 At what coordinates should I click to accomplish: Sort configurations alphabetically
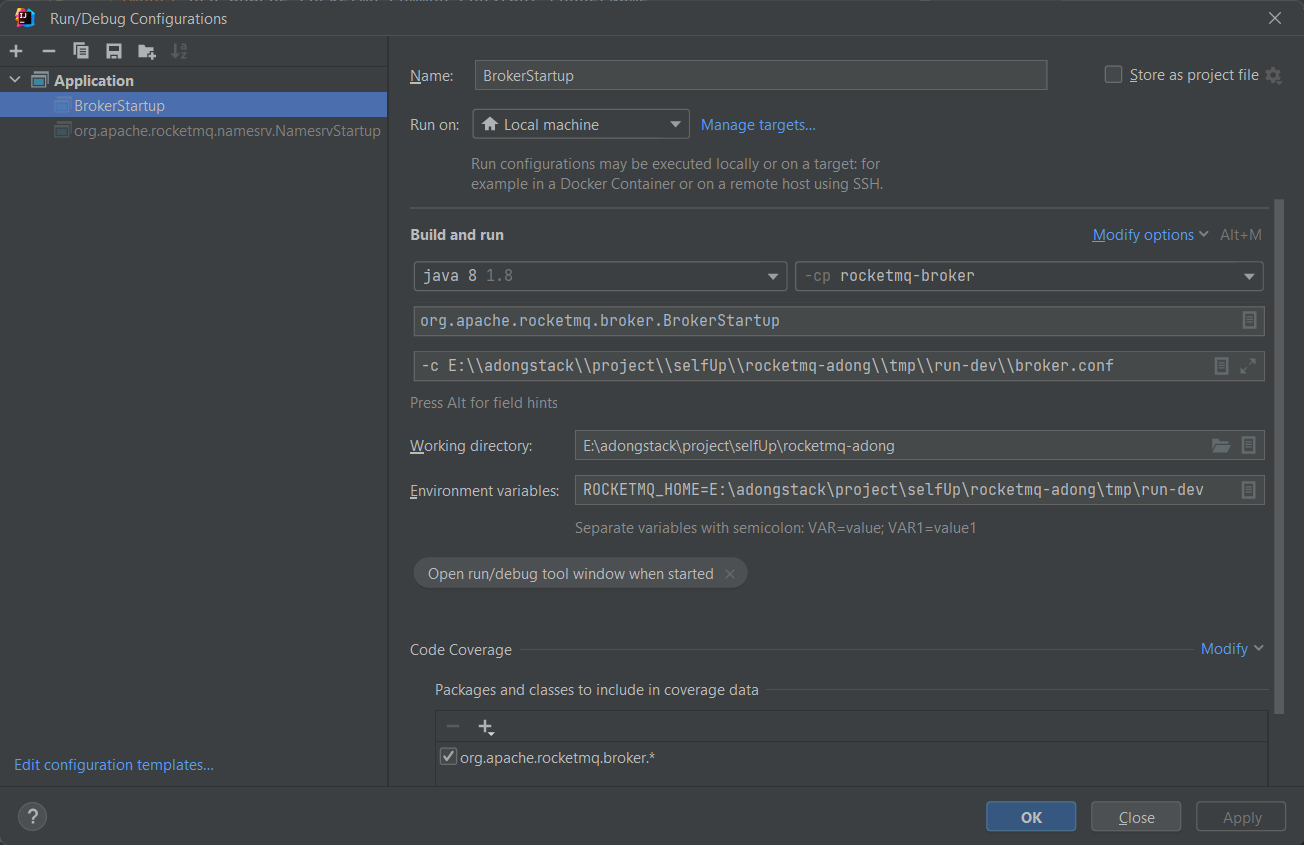[x=179, y=51]
